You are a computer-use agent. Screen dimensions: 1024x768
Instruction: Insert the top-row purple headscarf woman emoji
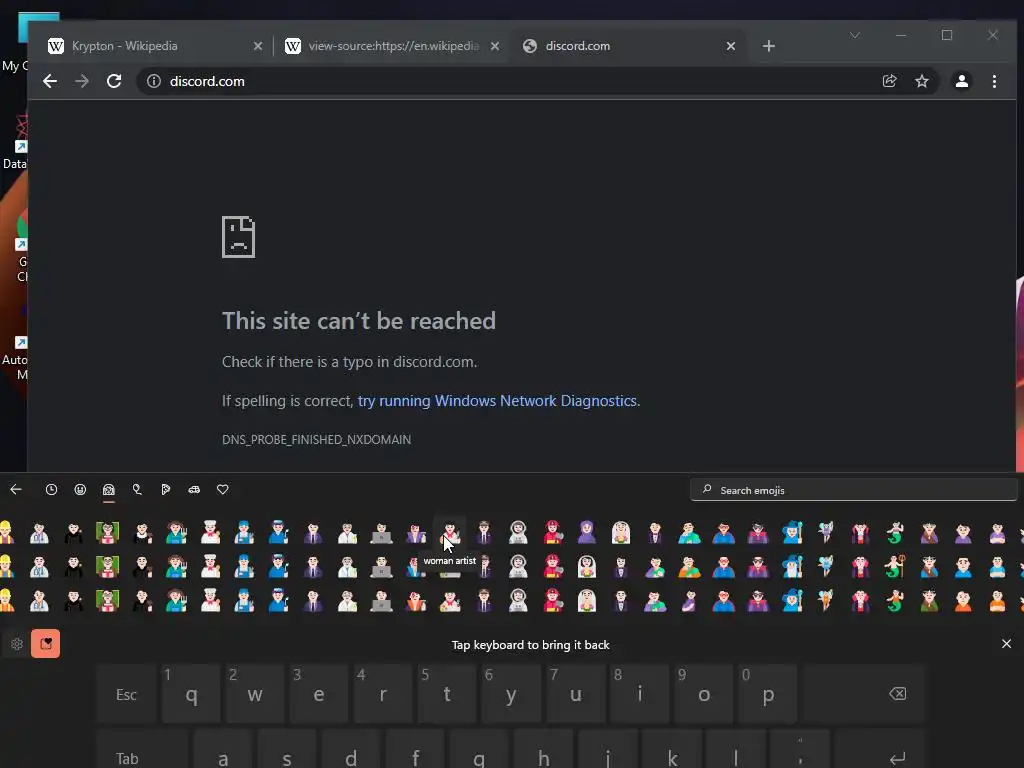click(x=587, y=532)
